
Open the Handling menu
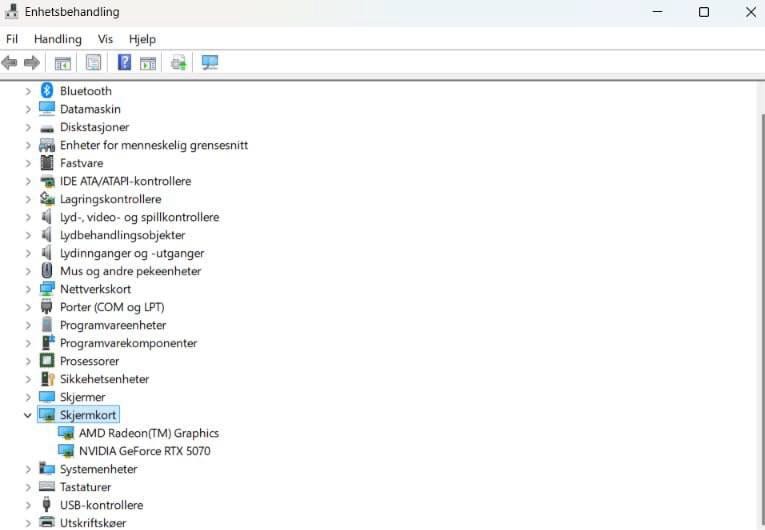click(x=58, y=39)
